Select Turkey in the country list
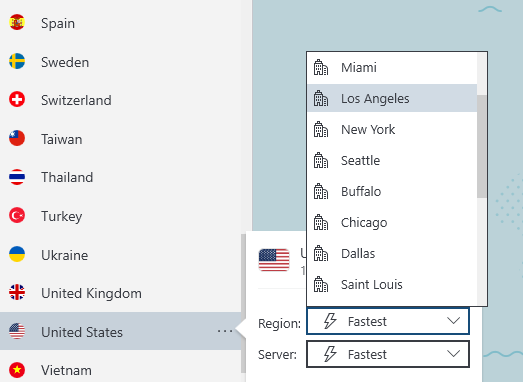This screenshot has height=382, width=523. 120,216
